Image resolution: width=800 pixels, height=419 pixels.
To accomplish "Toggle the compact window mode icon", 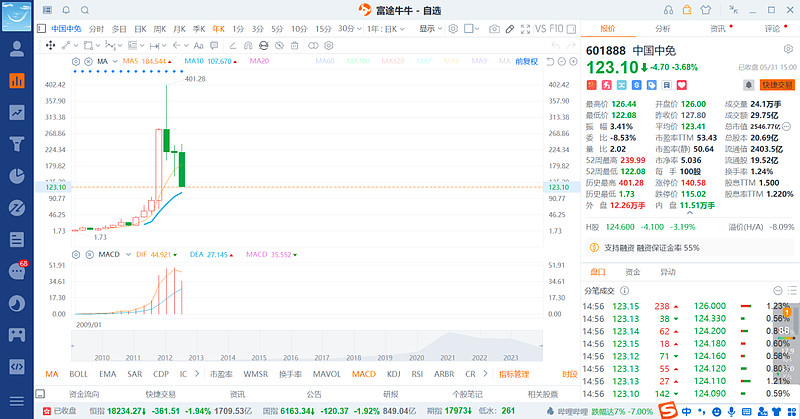I will coord(734,10).
